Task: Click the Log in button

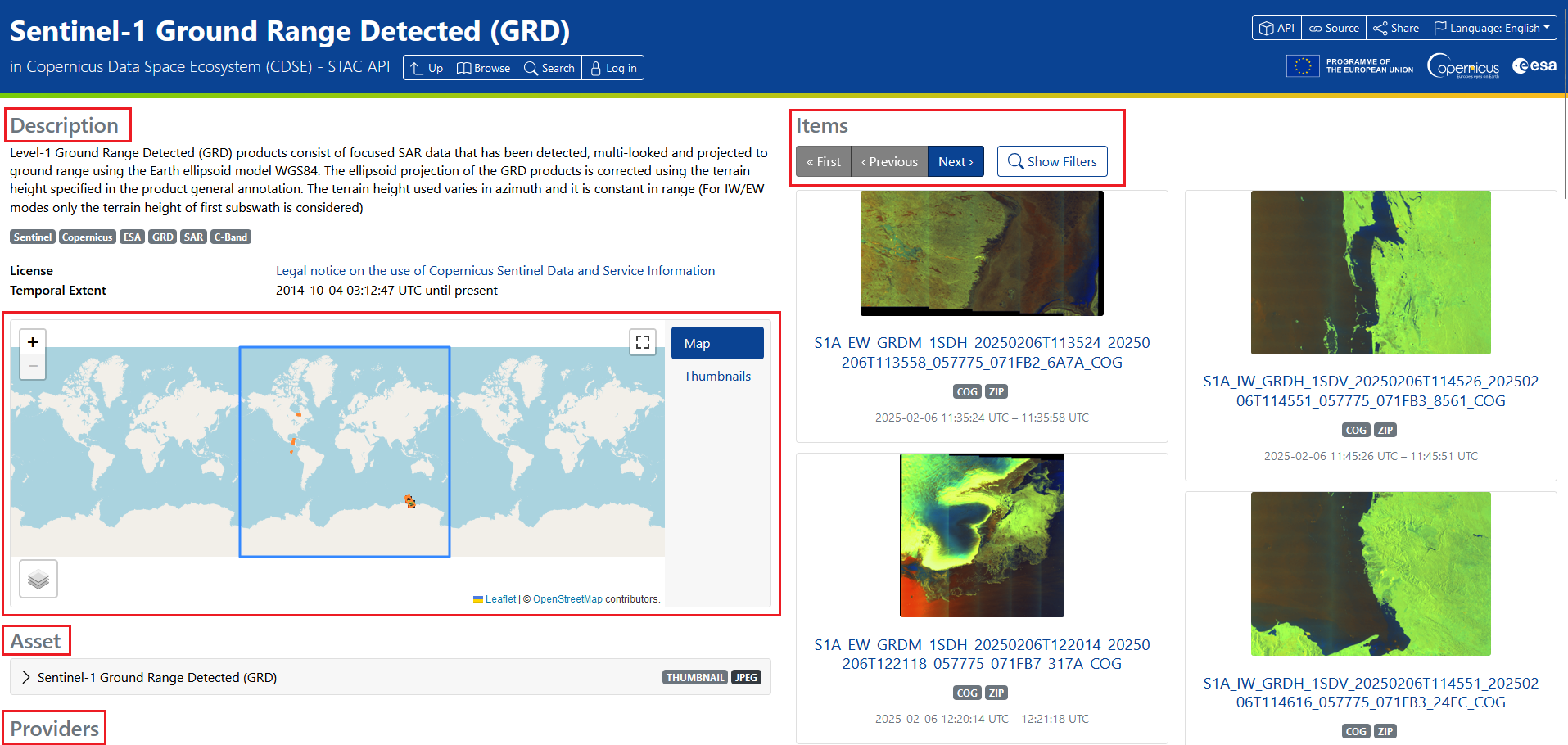Action: point(613,68)
